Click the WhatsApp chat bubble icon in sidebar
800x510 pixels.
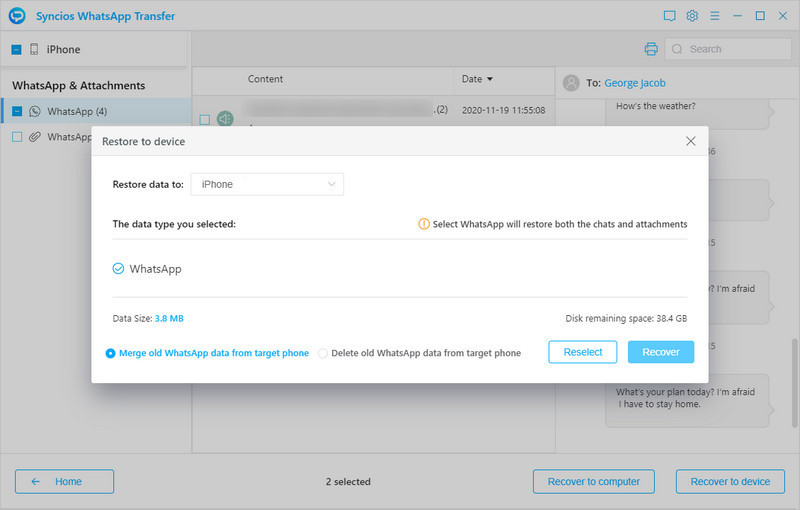[35, 111]
